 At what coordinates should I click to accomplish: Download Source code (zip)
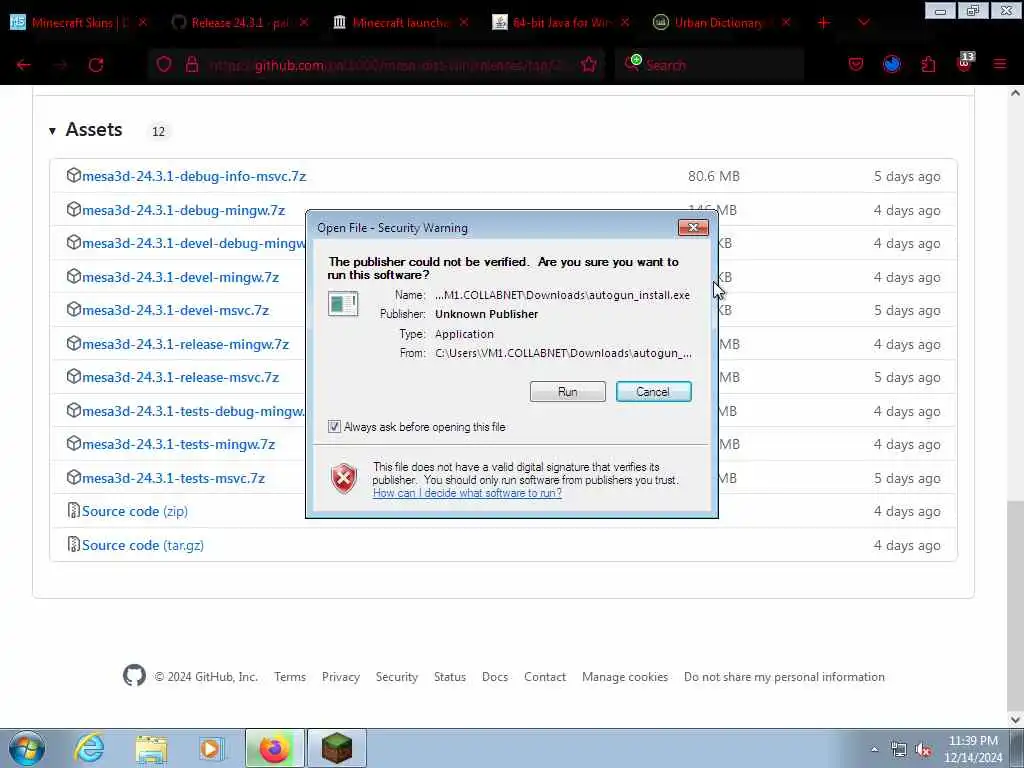pyautogui.click(x=135, y=511)
